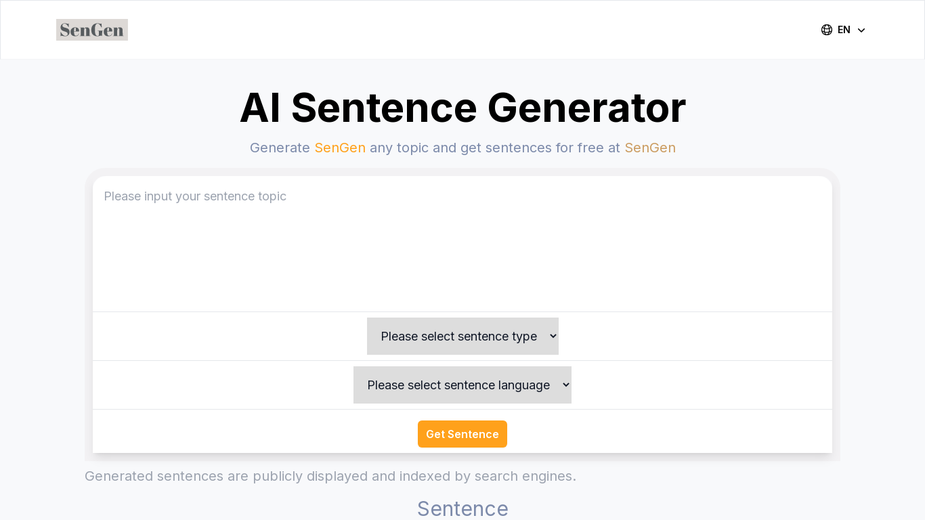Click the 'Sentence' section heading below form

(x=462, y=508)
